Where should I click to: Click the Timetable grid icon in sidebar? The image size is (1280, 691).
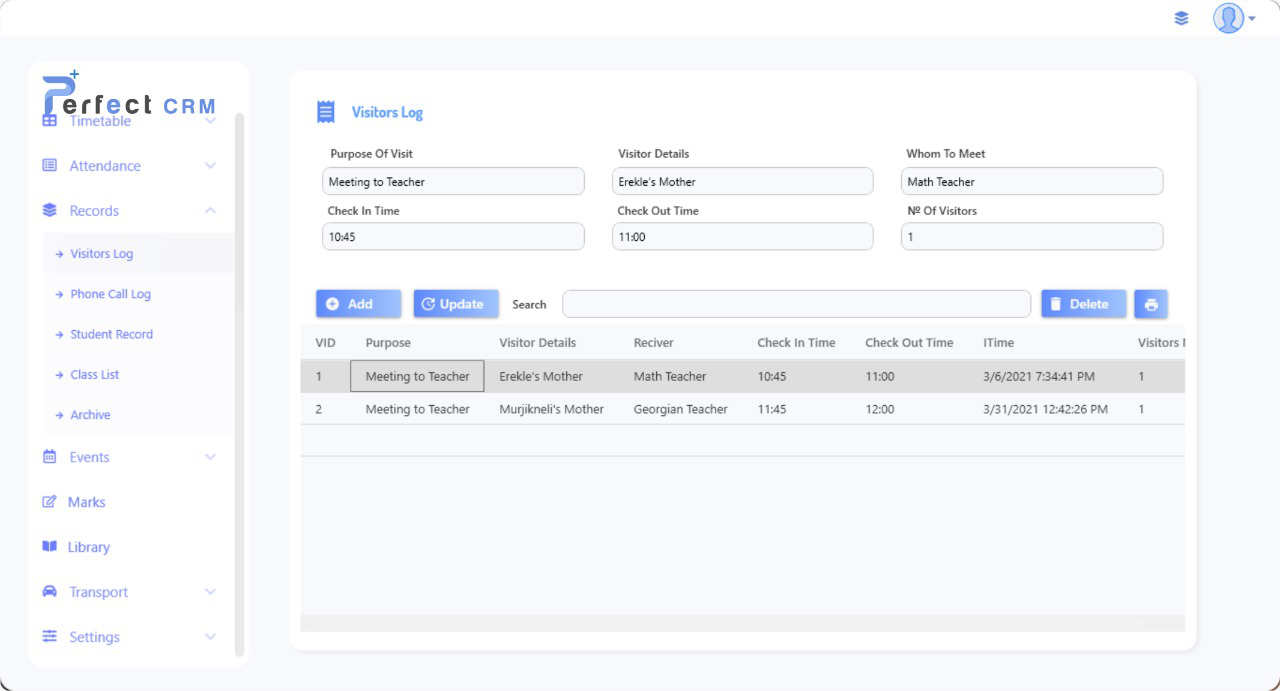pyautogui.click(x=49, y=120)
